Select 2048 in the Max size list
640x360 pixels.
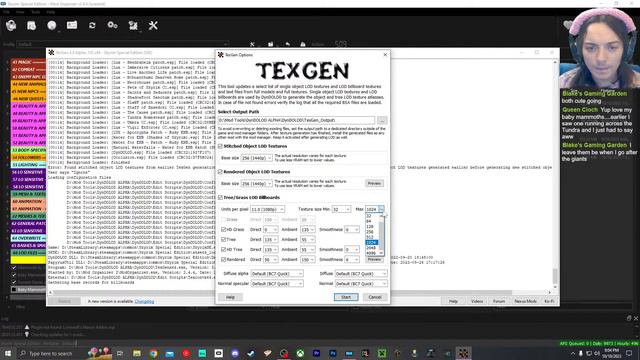point(371,248)
